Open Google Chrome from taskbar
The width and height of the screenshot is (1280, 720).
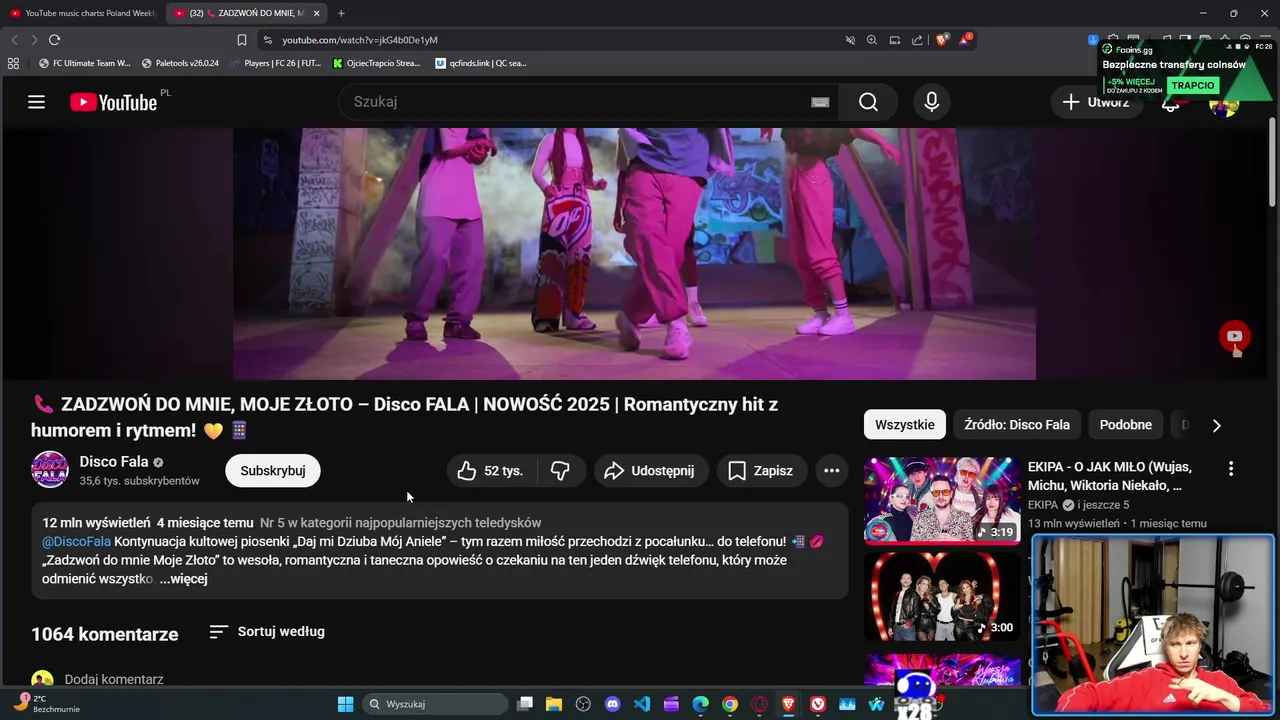tap(730, 704)
